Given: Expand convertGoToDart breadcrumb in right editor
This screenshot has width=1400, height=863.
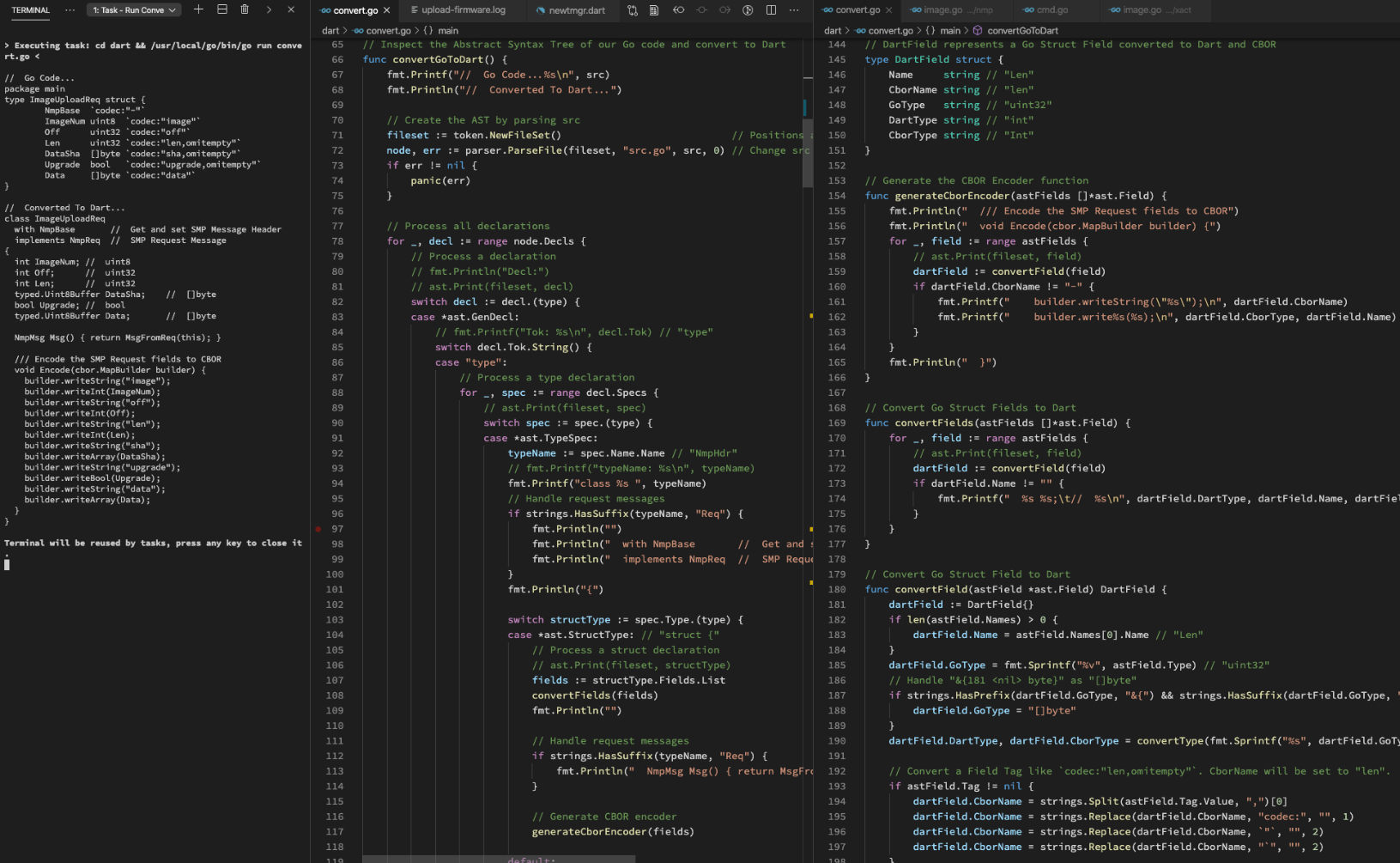Looking at the screenshot, I should pyautogui.click(x=1021, y=30).
